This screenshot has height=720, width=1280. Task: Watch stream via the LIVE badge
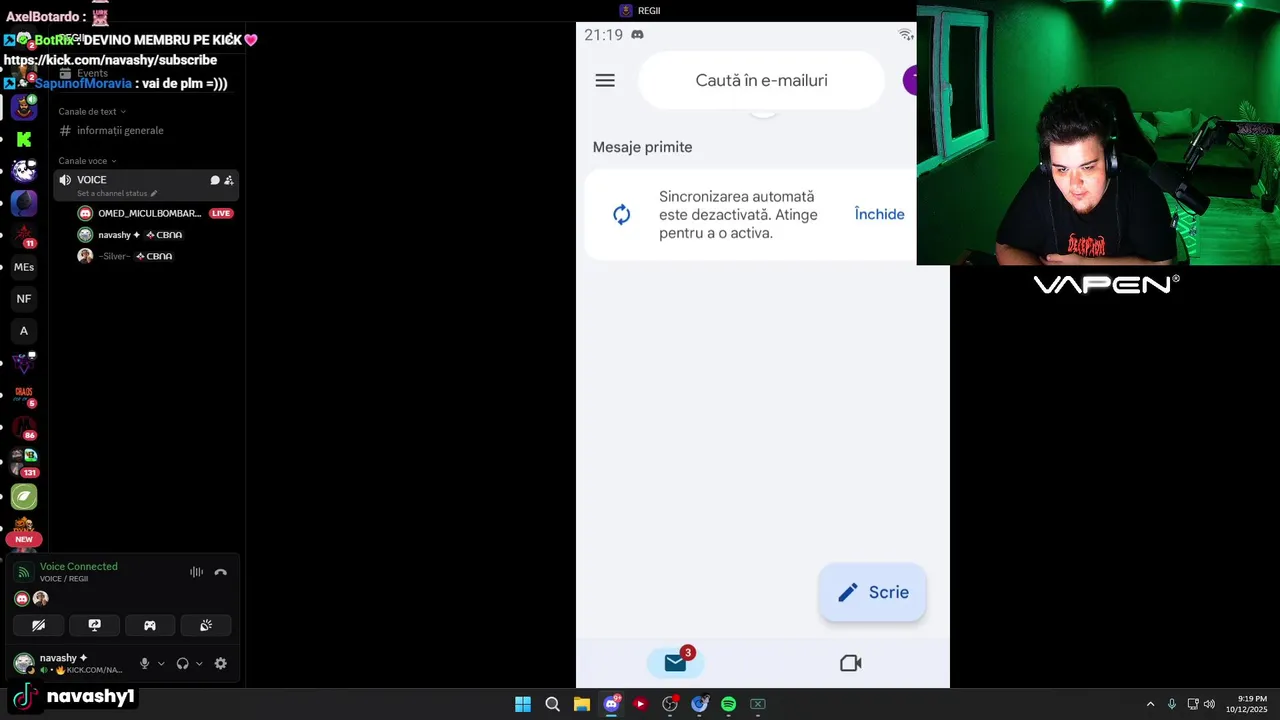coord(221,213)
